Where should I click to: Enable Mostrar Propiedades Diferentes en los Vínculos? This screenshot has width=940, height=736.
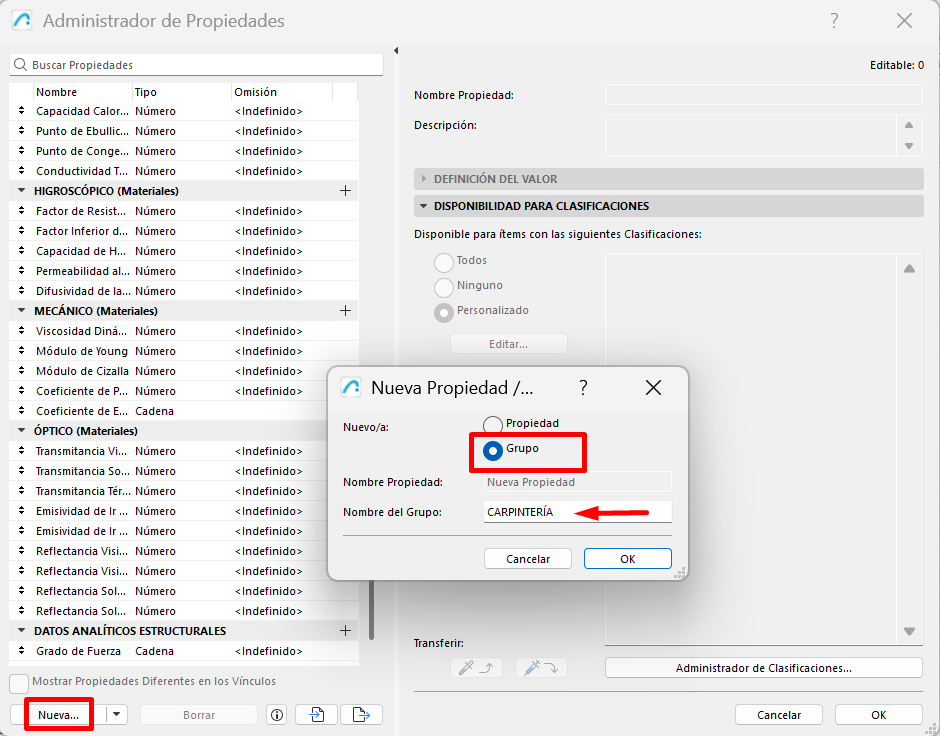click(x=19, y=683)
